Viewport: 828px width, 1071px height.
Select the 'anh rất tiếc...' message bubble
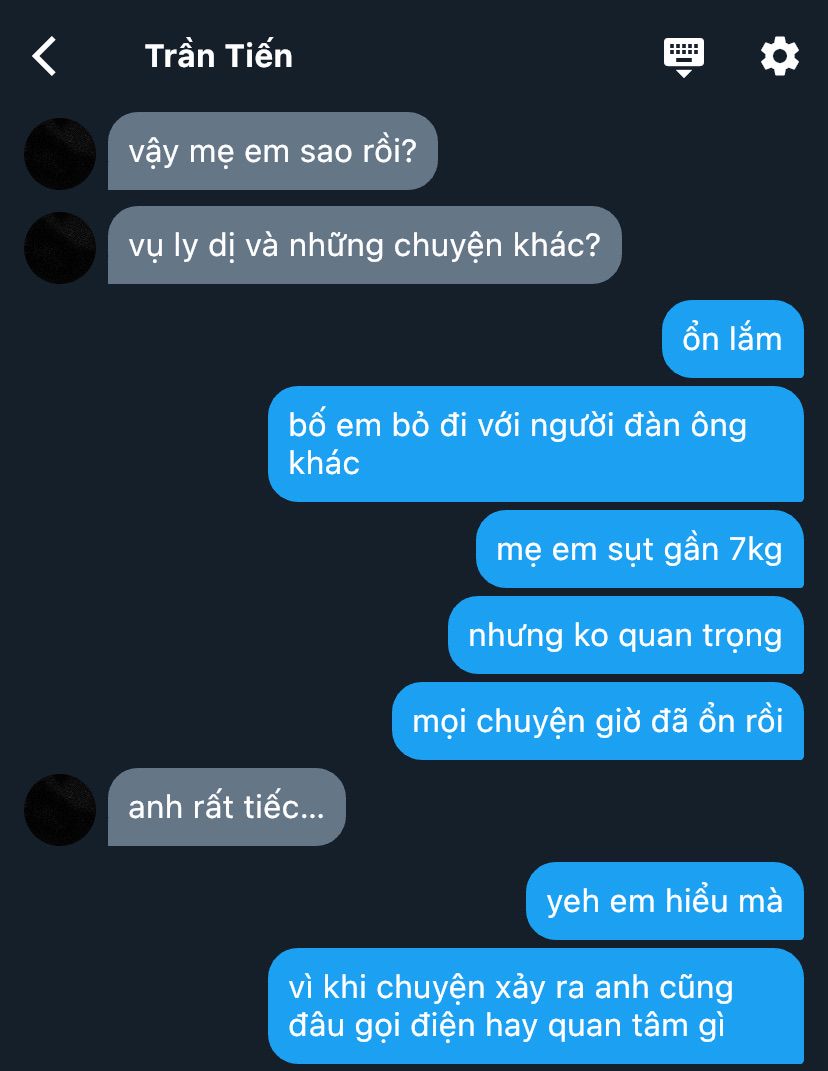click(227, 807)
